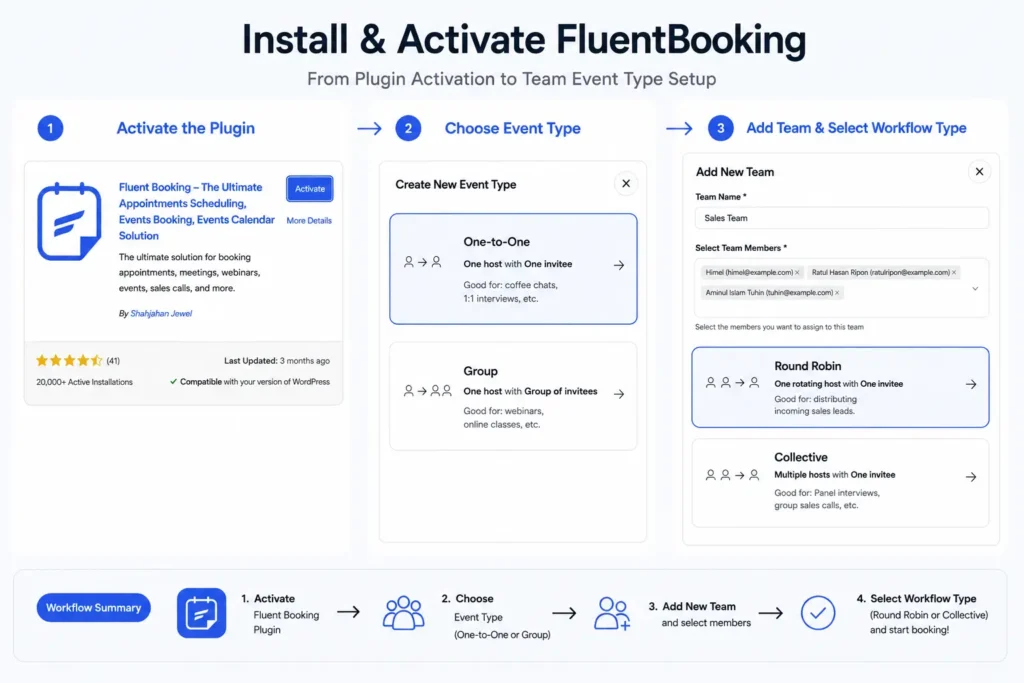
Task: Click the add team member icon in summary
Action: 612,613
